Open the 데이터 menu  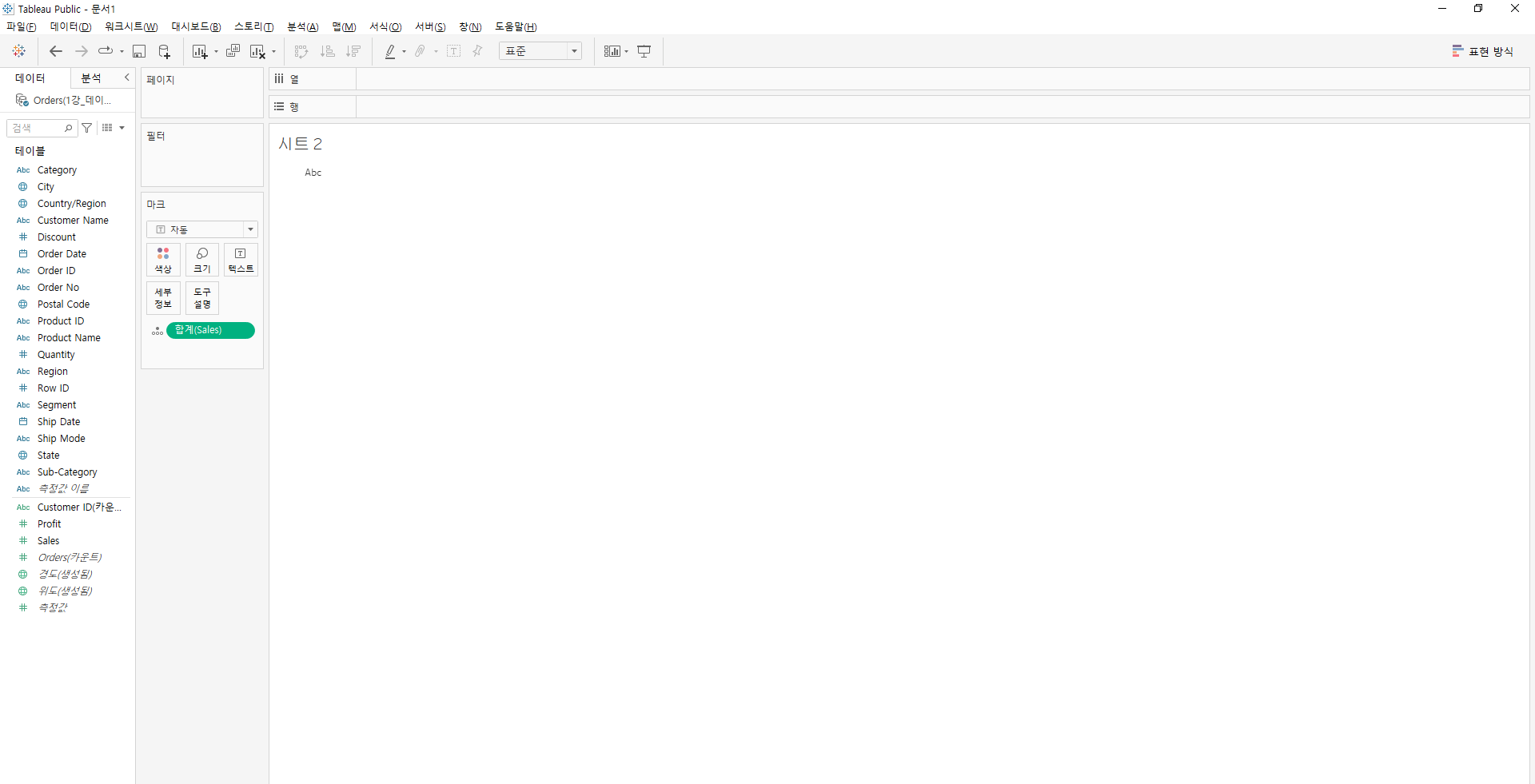coord(70,27)
